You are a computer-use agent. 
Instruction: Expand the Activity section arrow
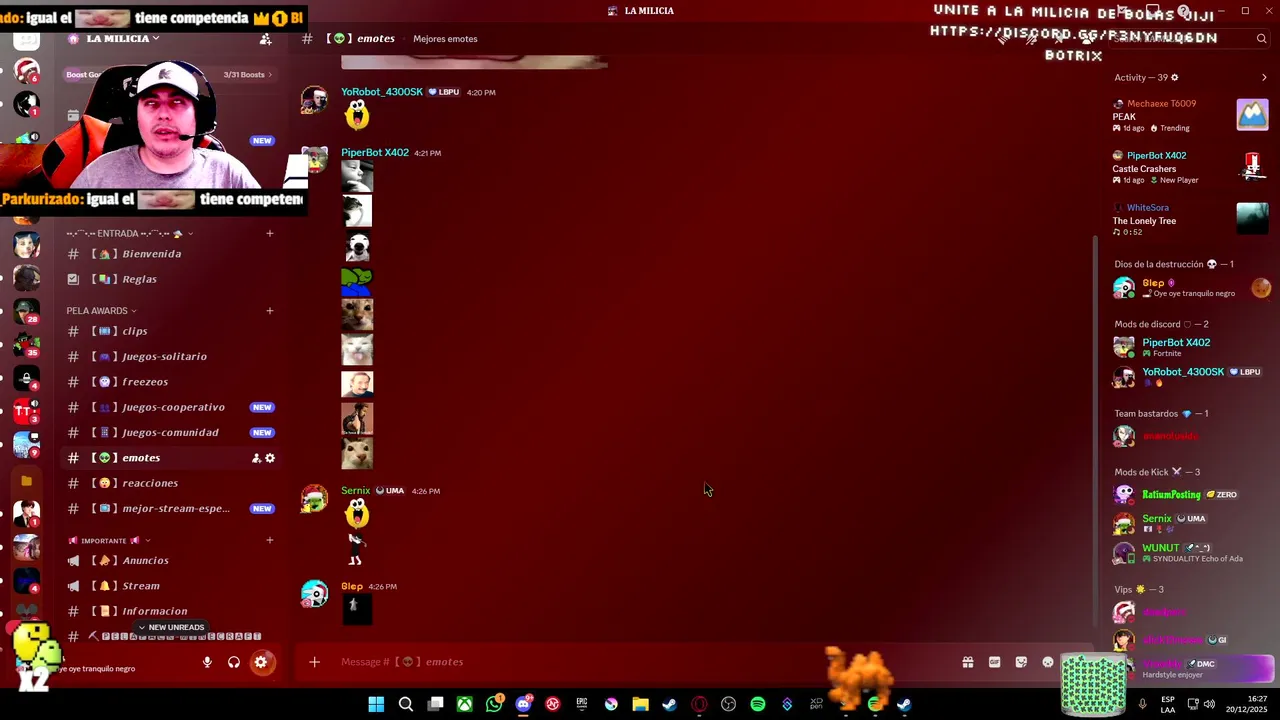[x=1264, y=77]
